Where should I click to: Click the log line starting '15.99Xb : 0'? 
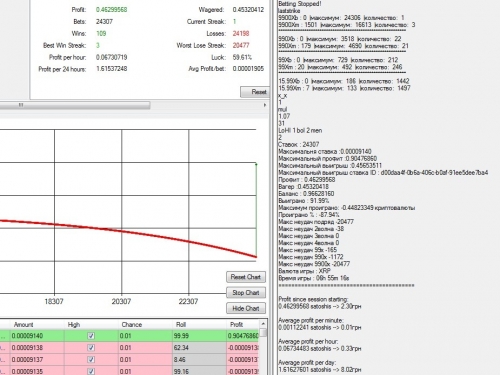344,81
